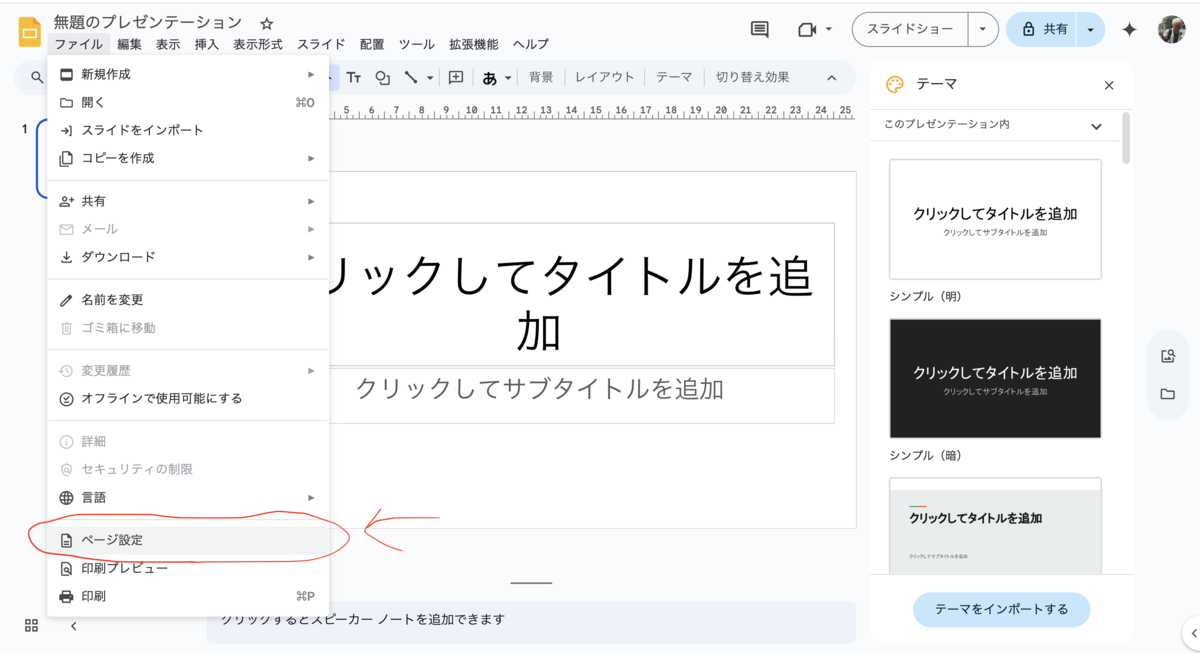Screen dimensions: 1200x654
Task: Open the 編集 menu
Action: click(129, 45)
